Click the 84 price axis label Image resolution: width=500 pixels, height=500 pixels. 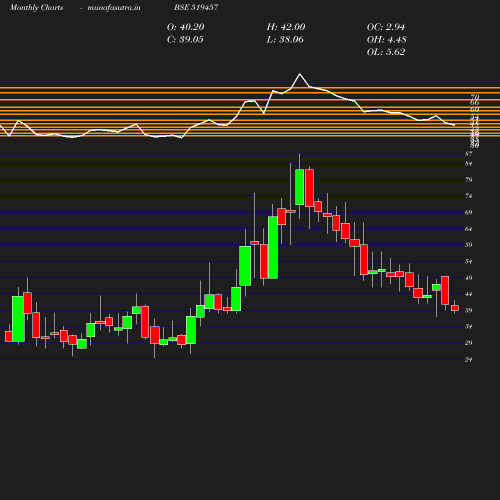tap(468, 164)
